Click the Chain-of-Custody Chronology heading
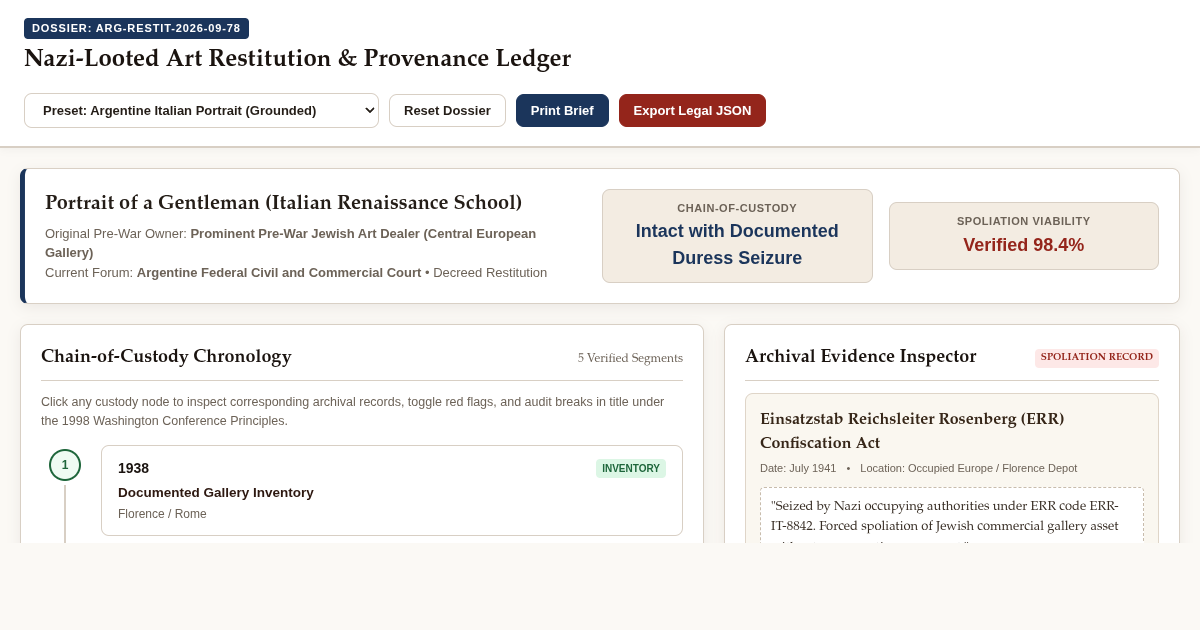This screenshot has width=1200, height=630. pyautogui.click(x=166, y=356)
